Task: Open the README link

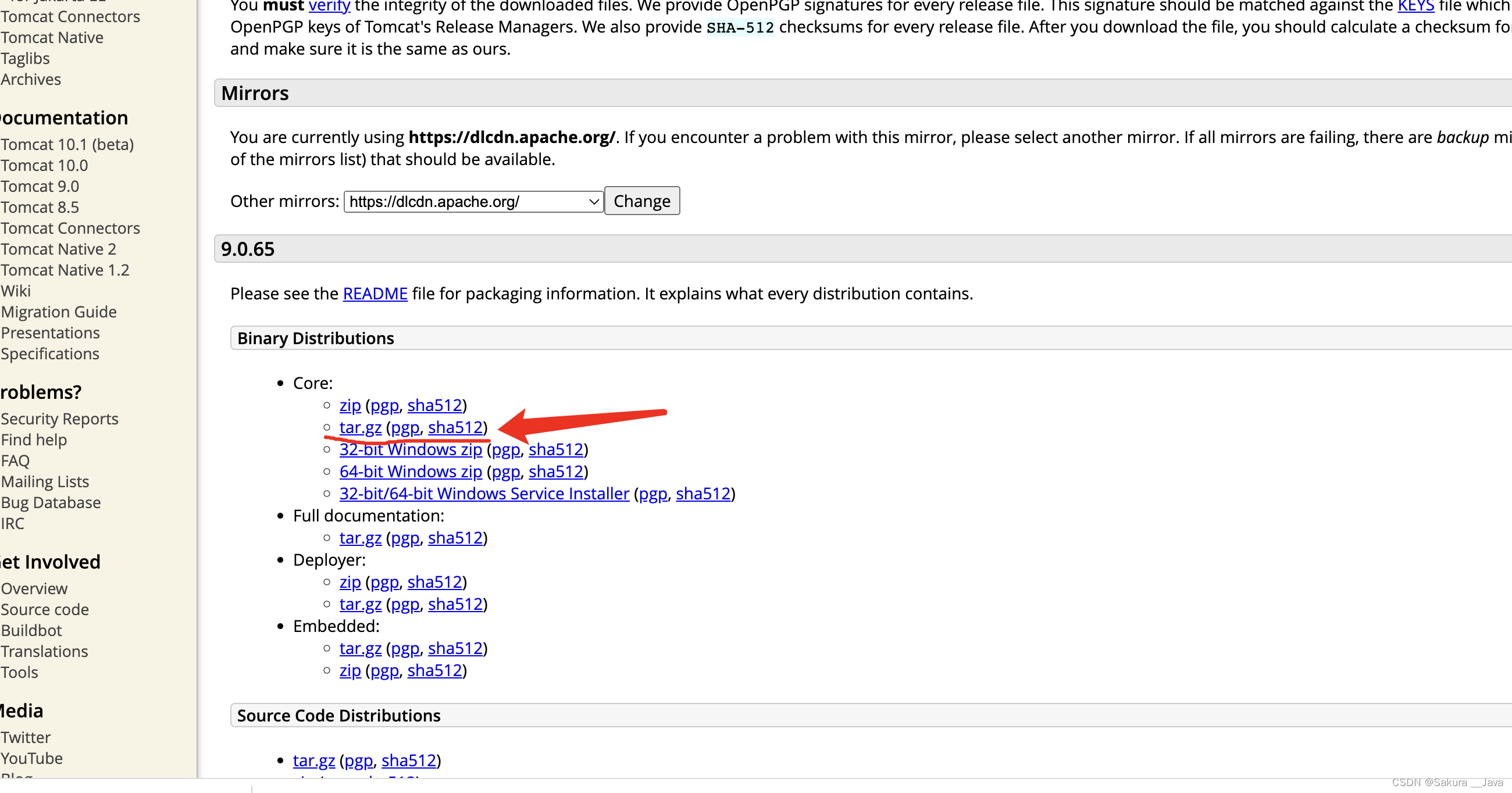Action: click(x=375, y=294)
